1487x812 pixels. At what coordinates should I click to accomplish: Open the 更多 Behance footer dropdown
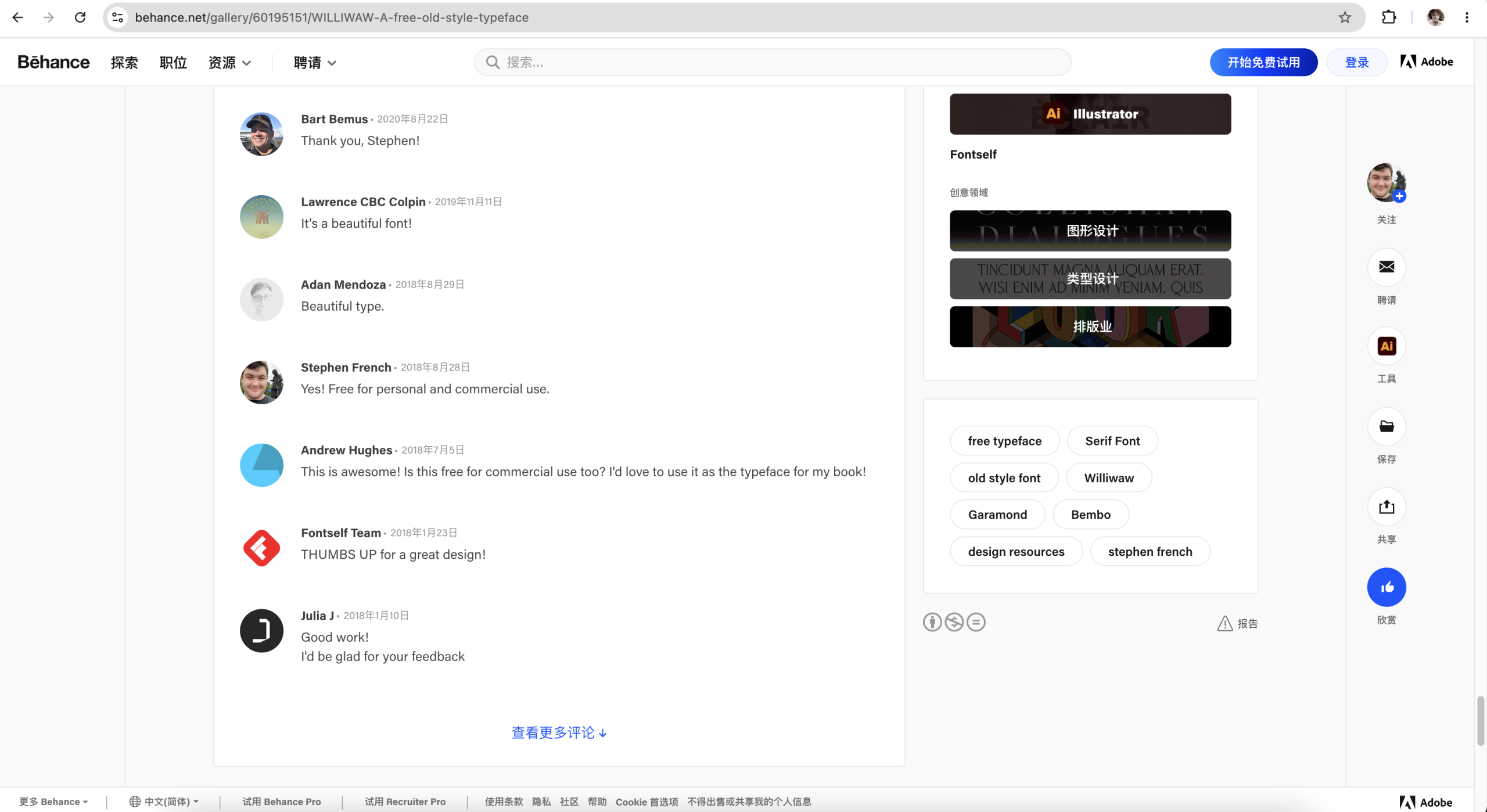pos(53,802)
